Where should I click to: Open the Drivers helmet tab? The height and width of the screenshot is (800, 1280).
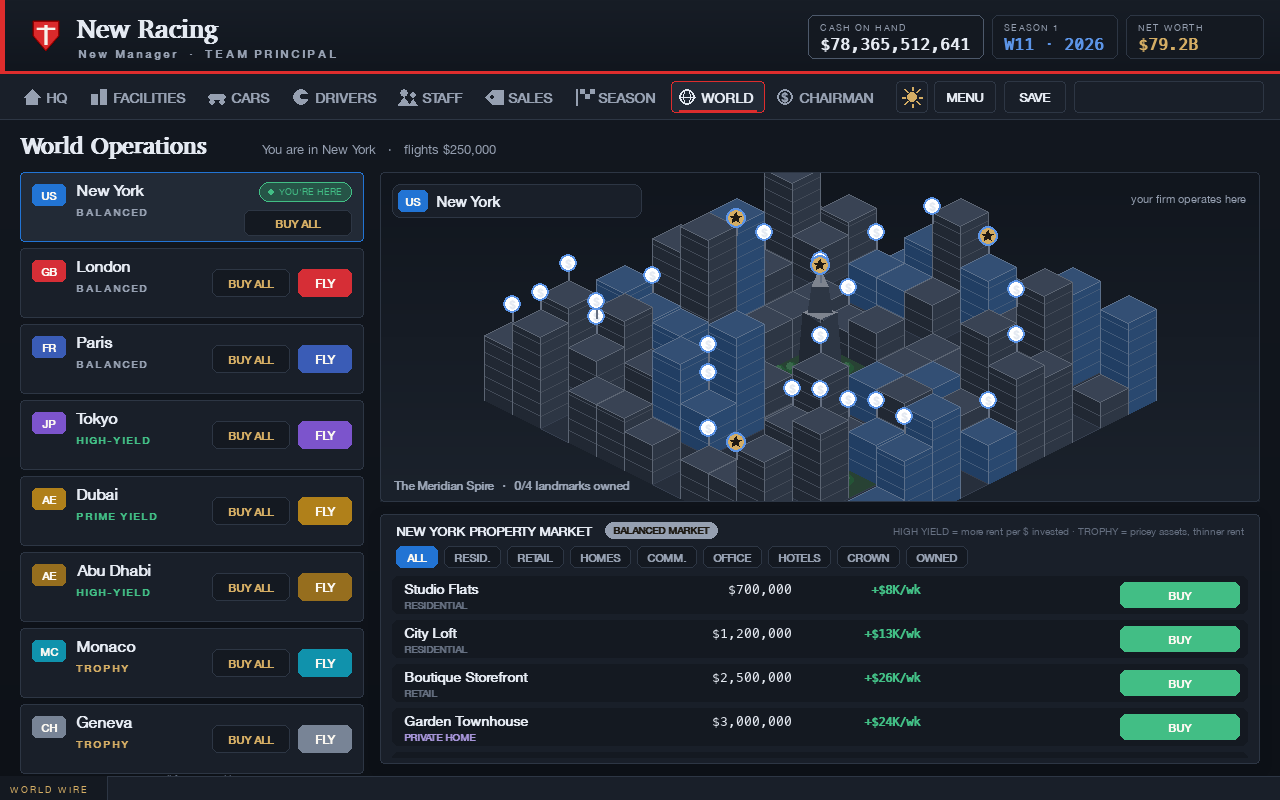[x=334, y=97]
